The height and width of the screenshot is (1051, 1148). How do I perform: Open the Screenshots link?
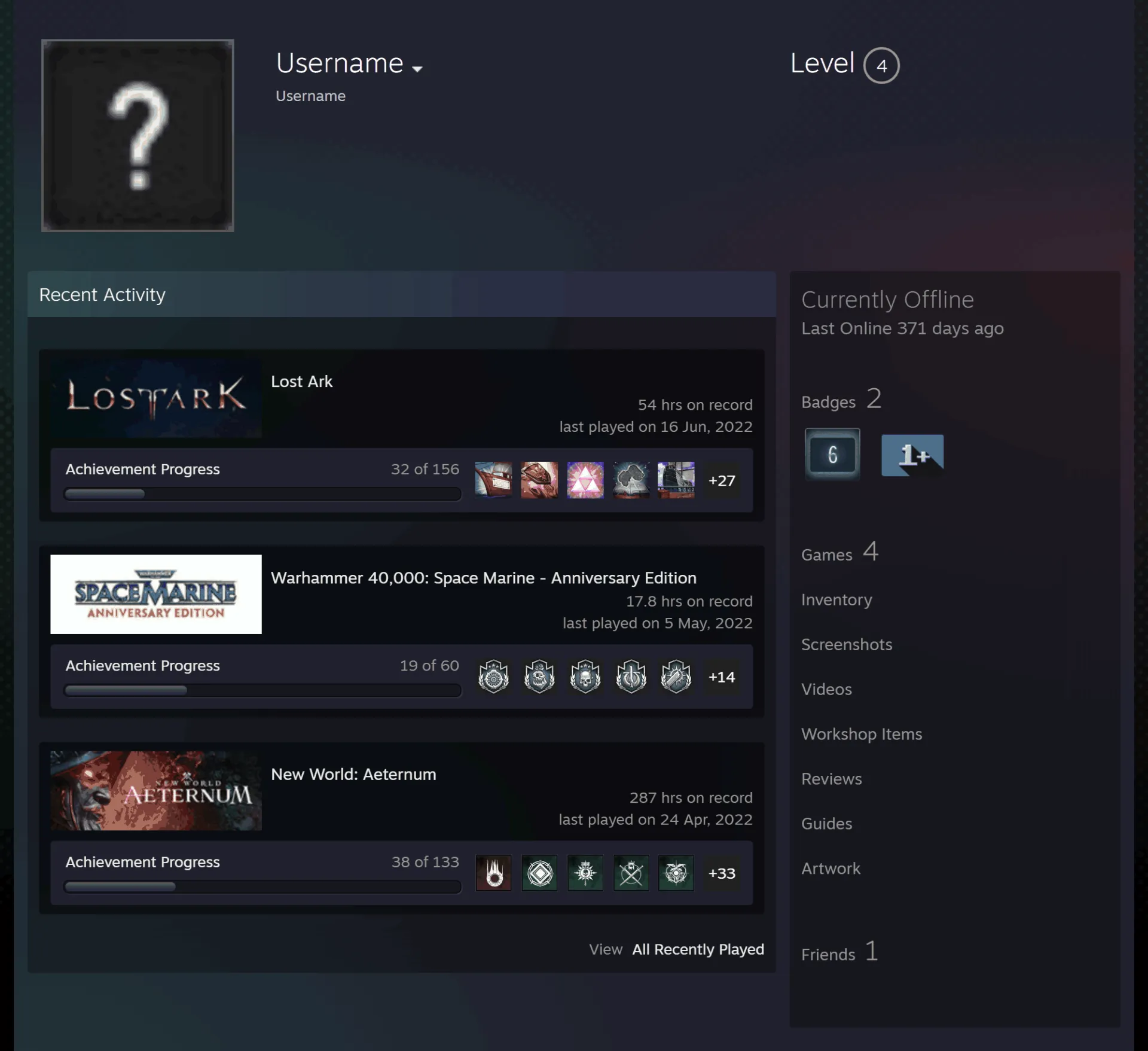pyautogui.click(x=847, y=644)
